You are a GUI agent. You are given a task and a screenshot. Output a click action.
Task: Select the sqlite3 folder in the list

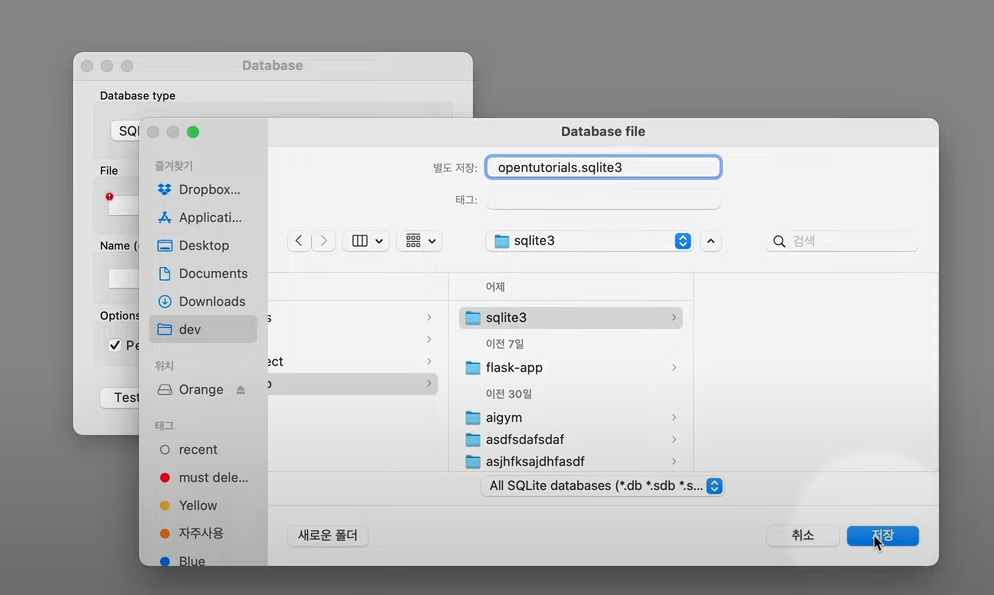(x=571, y=317)
